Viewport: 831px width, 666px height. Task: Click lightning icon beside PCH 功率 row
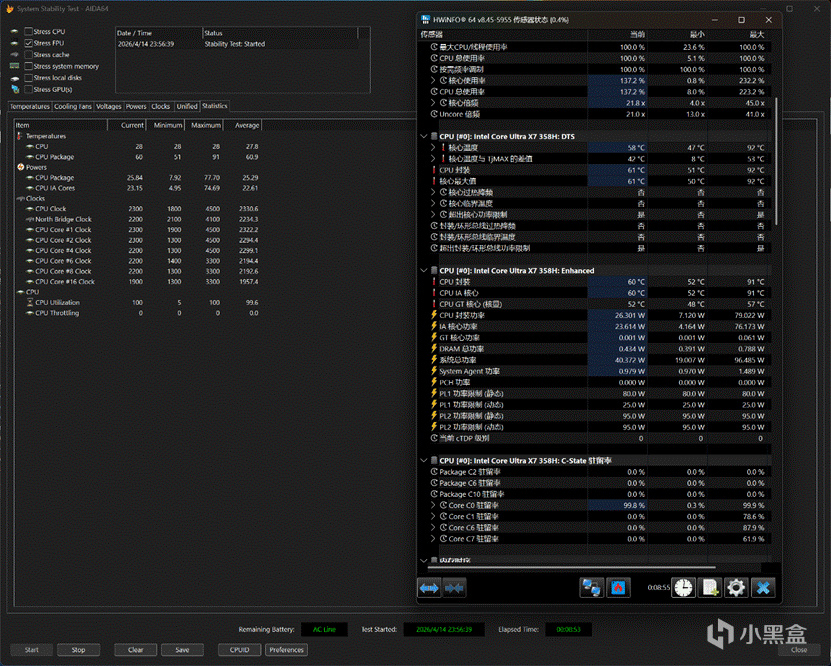pyautogui.click(x=434, y=382)
